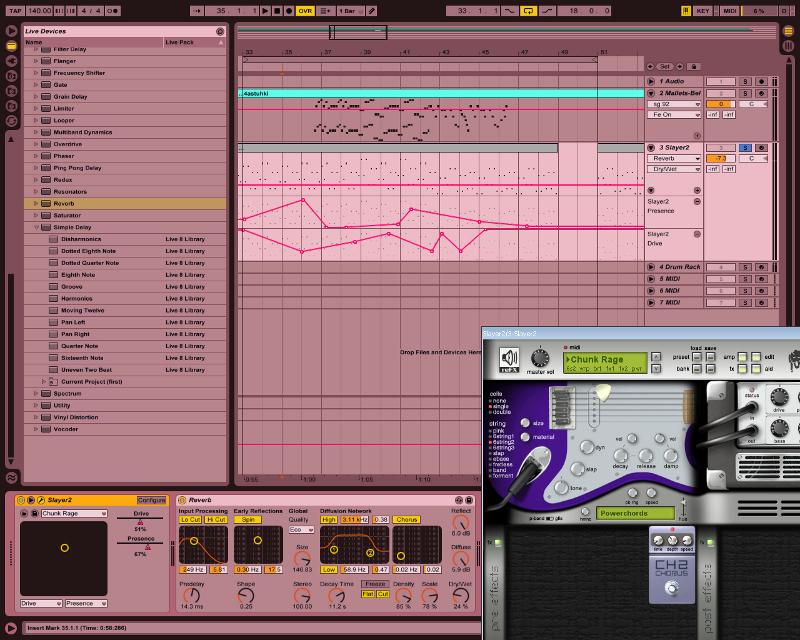
Task: Sort browser by the Name column header
Action: click(x=94, y=42)
